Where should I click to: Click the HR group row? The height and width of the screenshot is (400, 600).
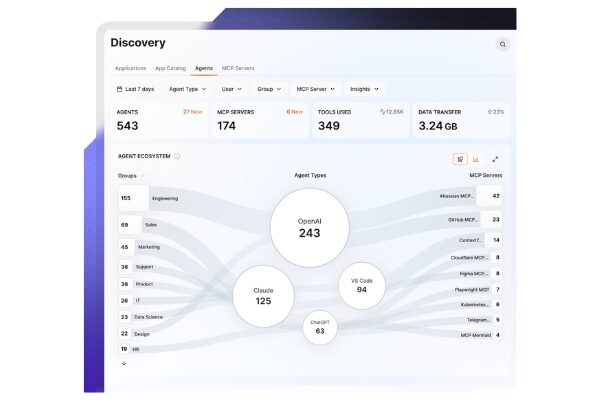pos(130,349)
